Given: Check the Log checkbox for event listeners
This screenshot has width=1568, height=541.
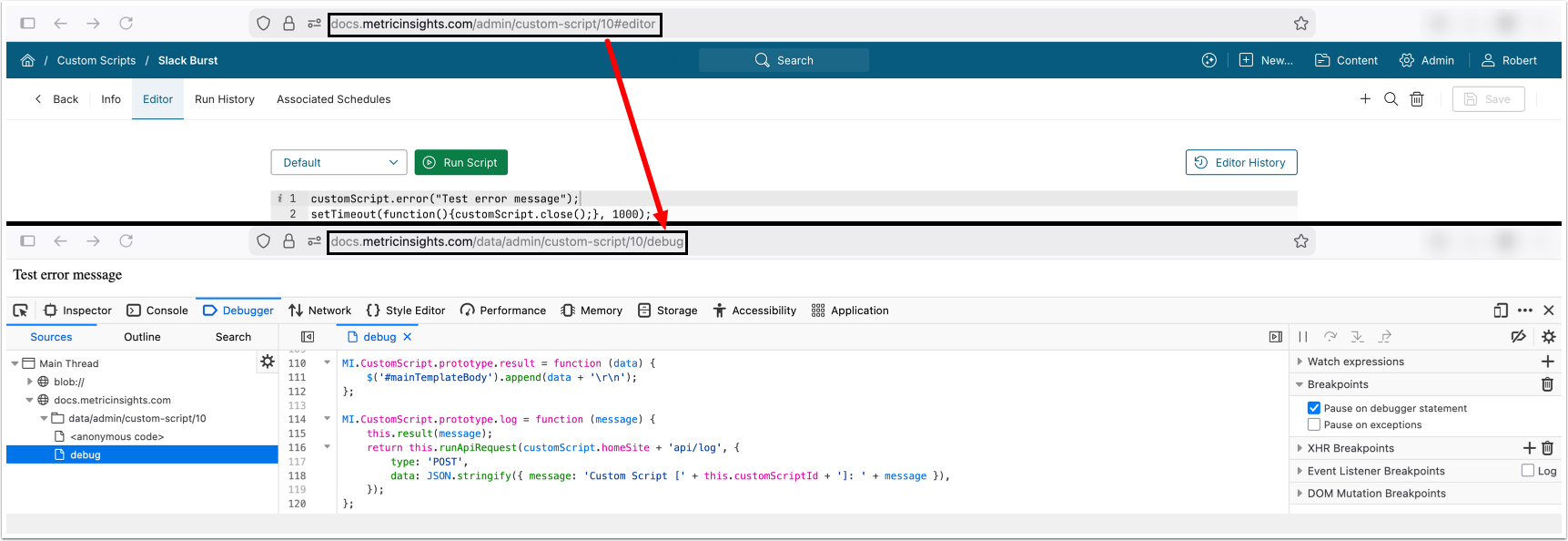Looking at the screenshot, I should (x=1528, y=471).
